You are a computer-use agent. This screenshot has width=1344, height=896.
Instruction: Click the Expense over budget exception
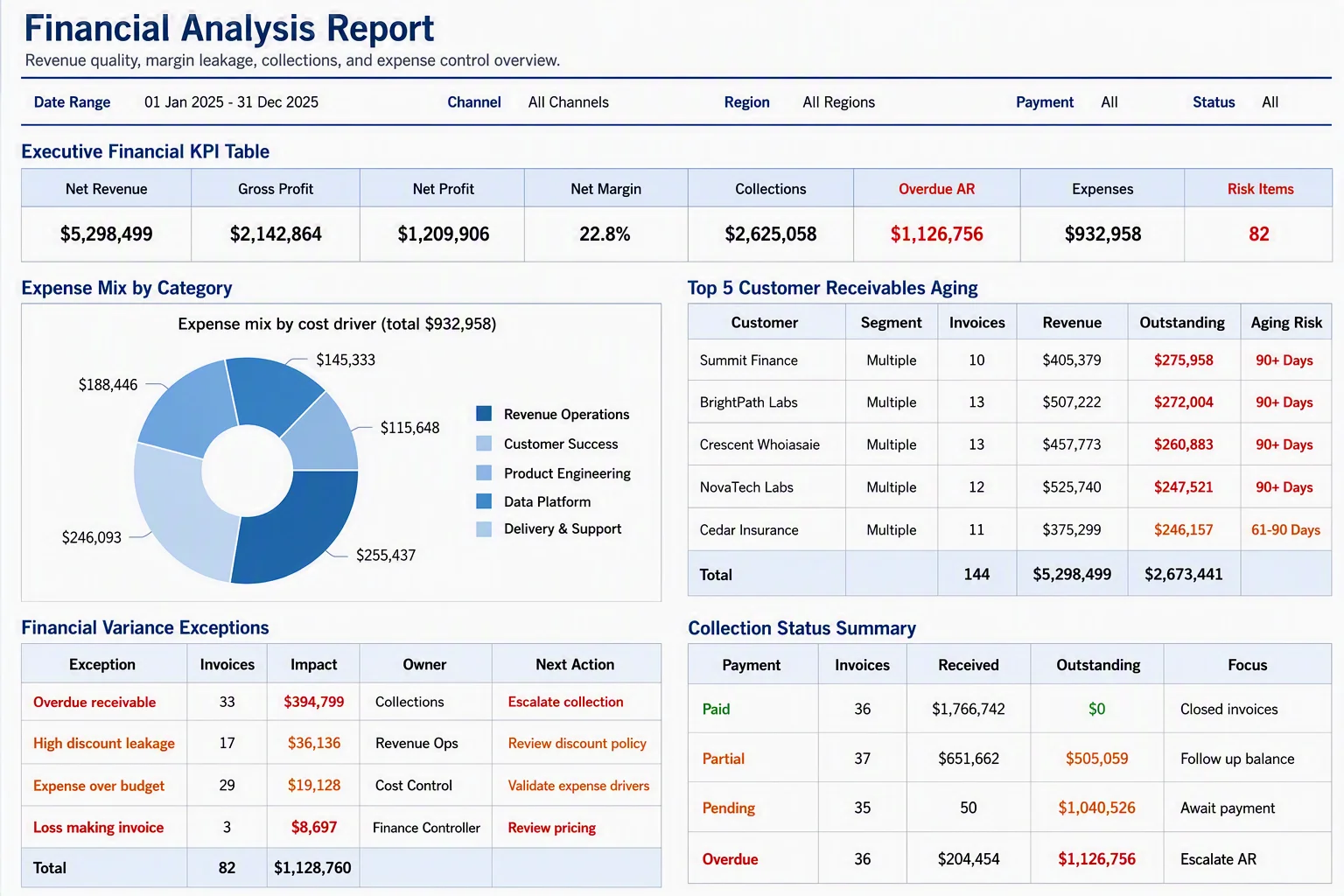pos(99,786)
